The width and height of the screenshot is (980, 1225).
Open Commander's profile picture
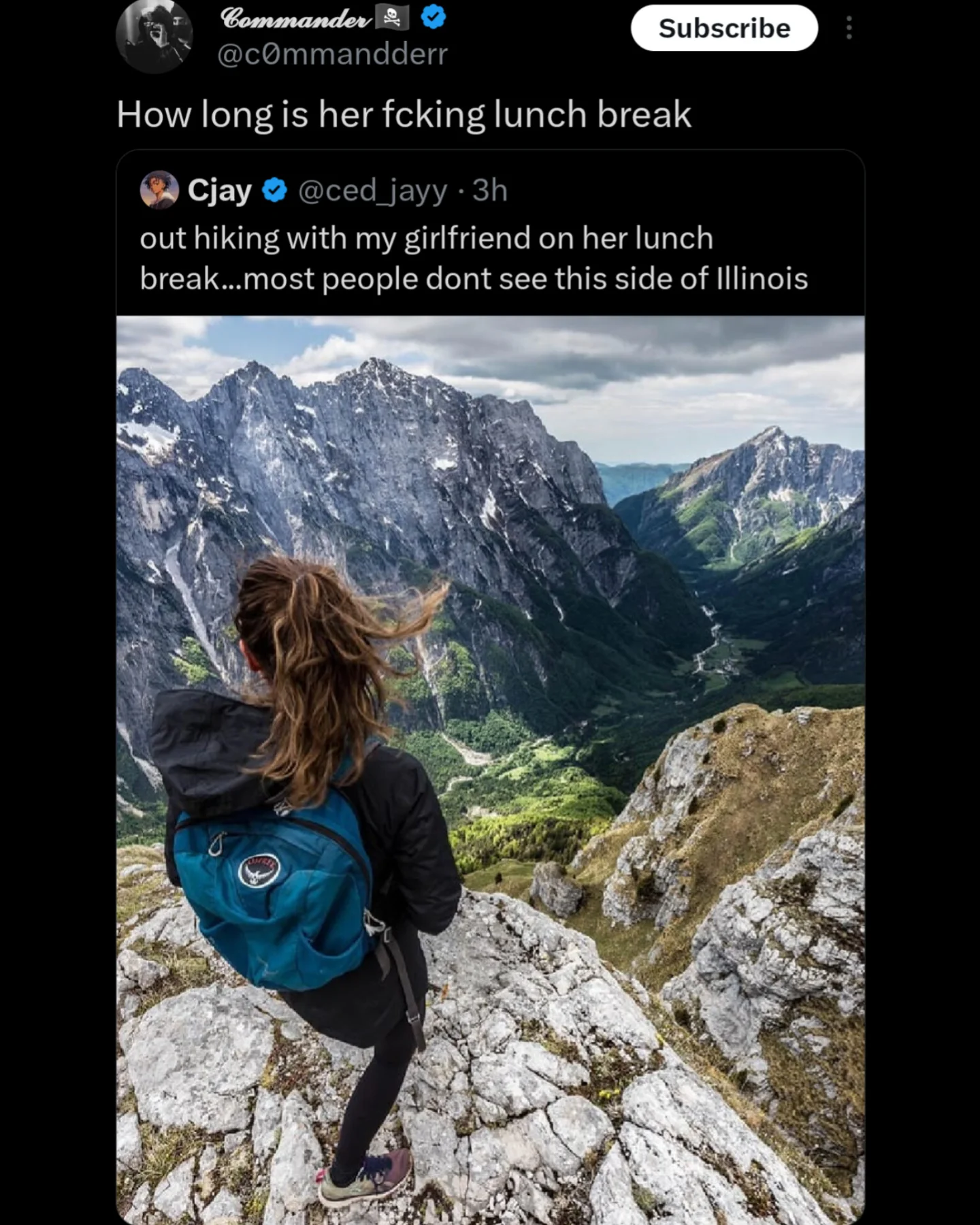[x=154, y=35]
